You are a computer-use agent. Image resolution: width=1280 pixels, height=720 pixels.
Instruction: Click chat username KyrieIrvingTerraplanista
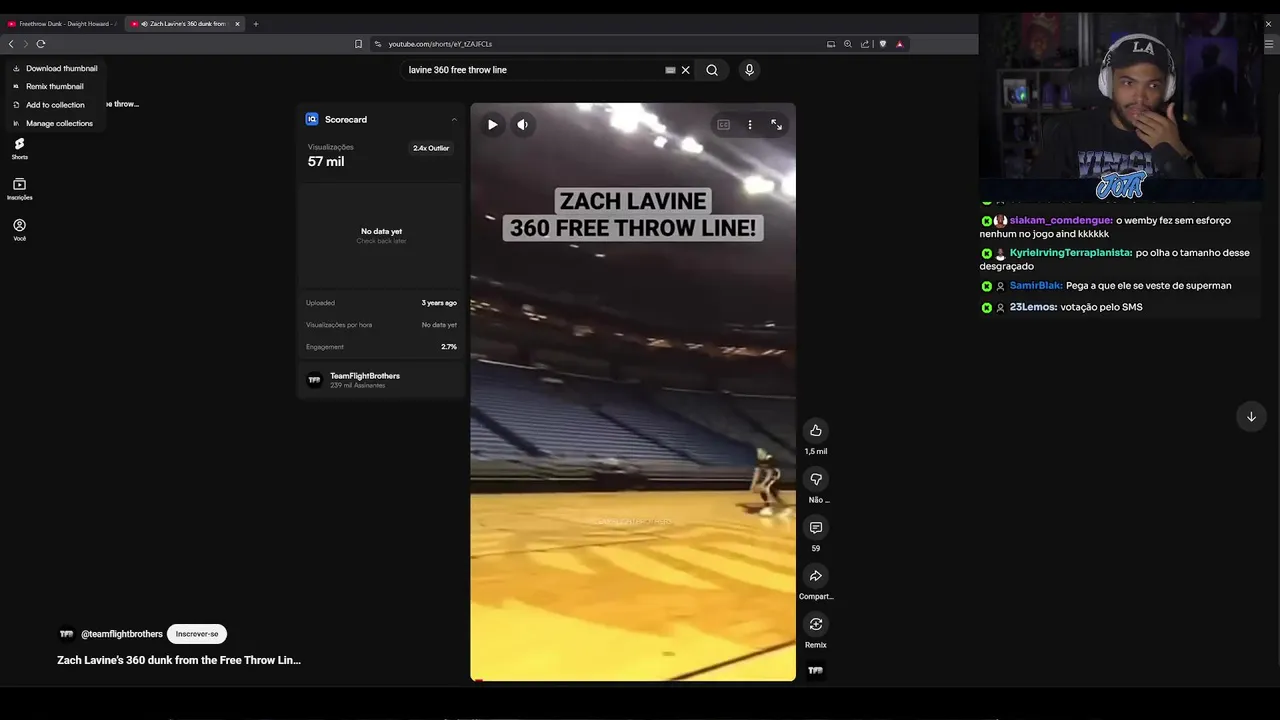click(1071, 253)
